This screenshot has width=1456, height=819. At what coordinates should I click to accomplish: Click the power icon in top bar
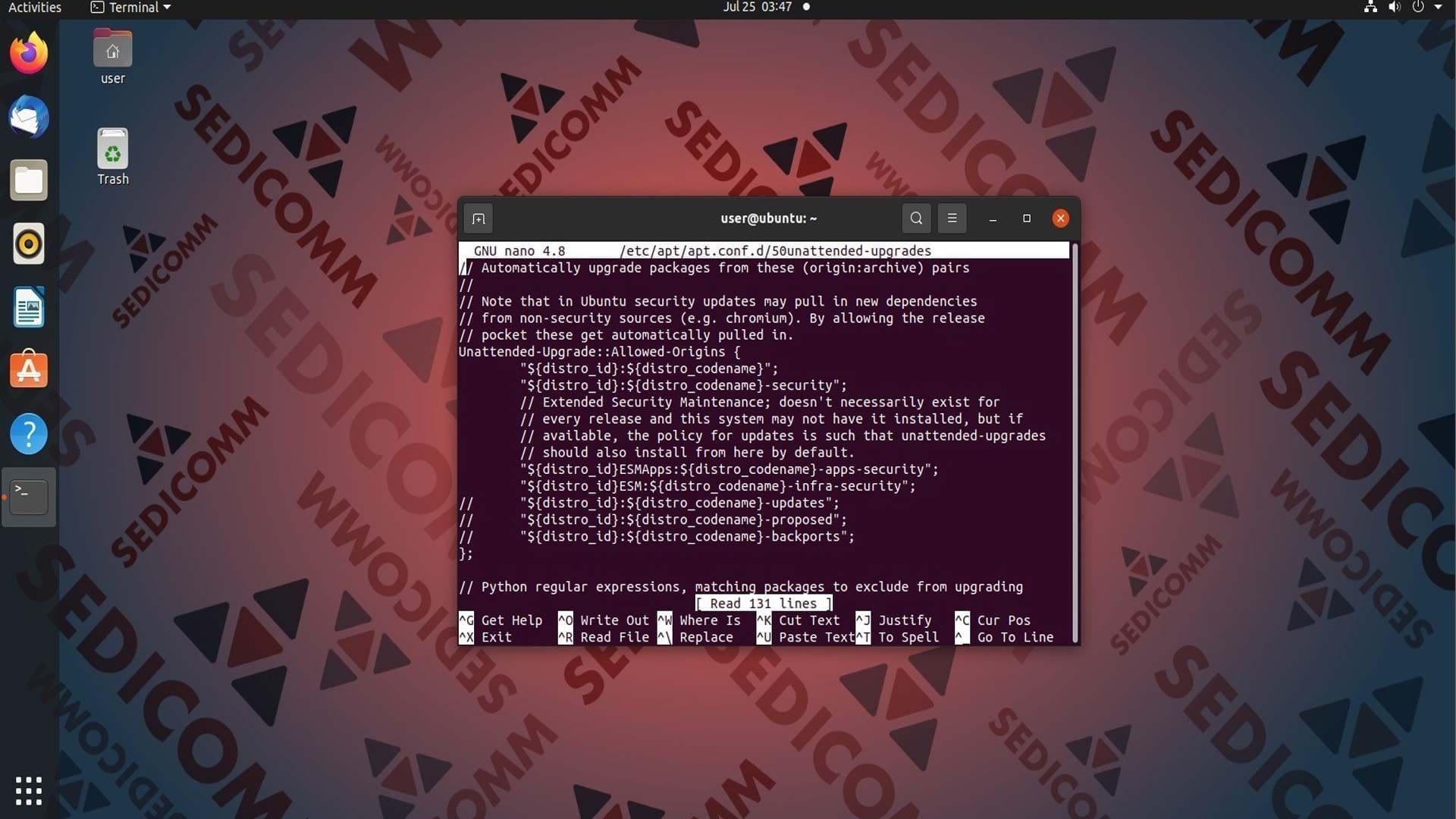(x=1418, y=7)
